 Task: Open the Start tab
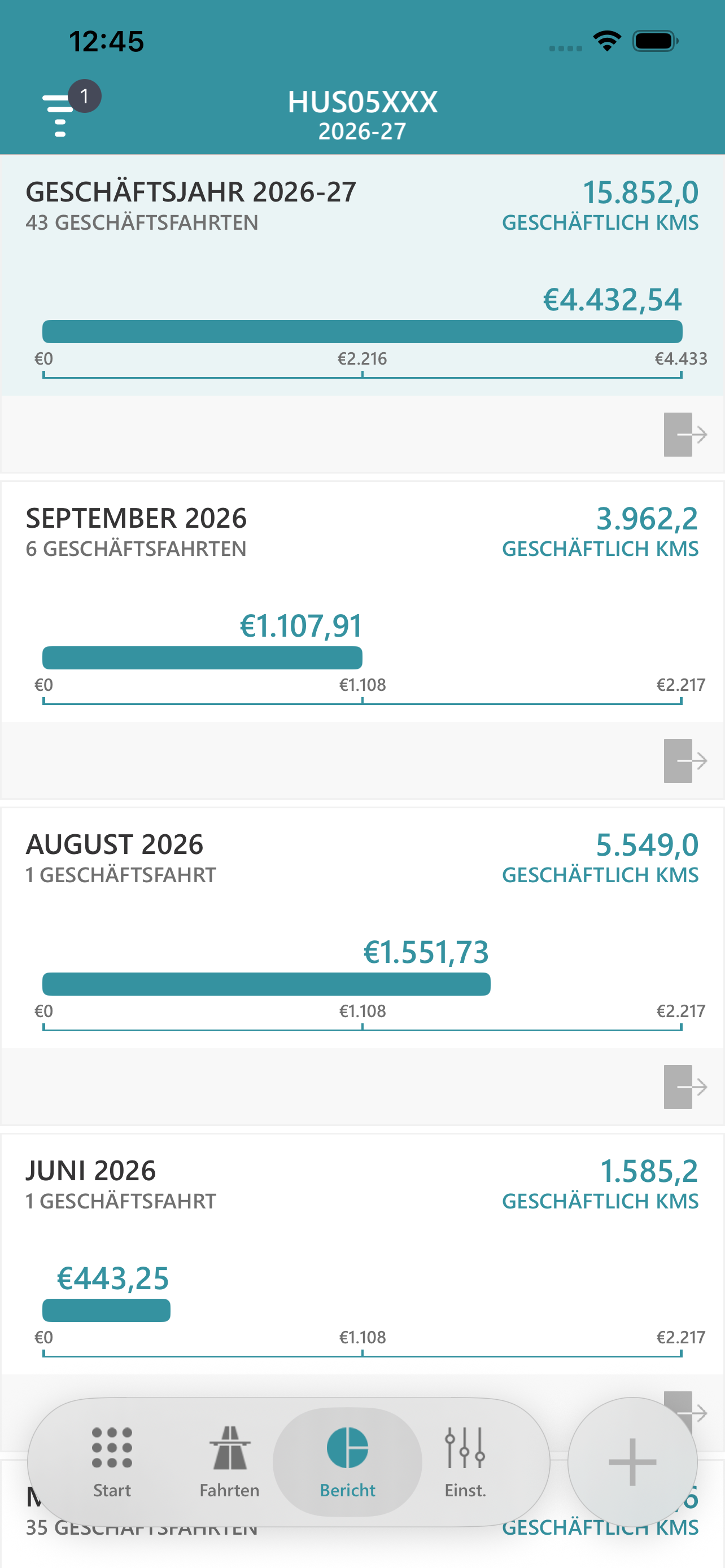(x=112, y=1462)
